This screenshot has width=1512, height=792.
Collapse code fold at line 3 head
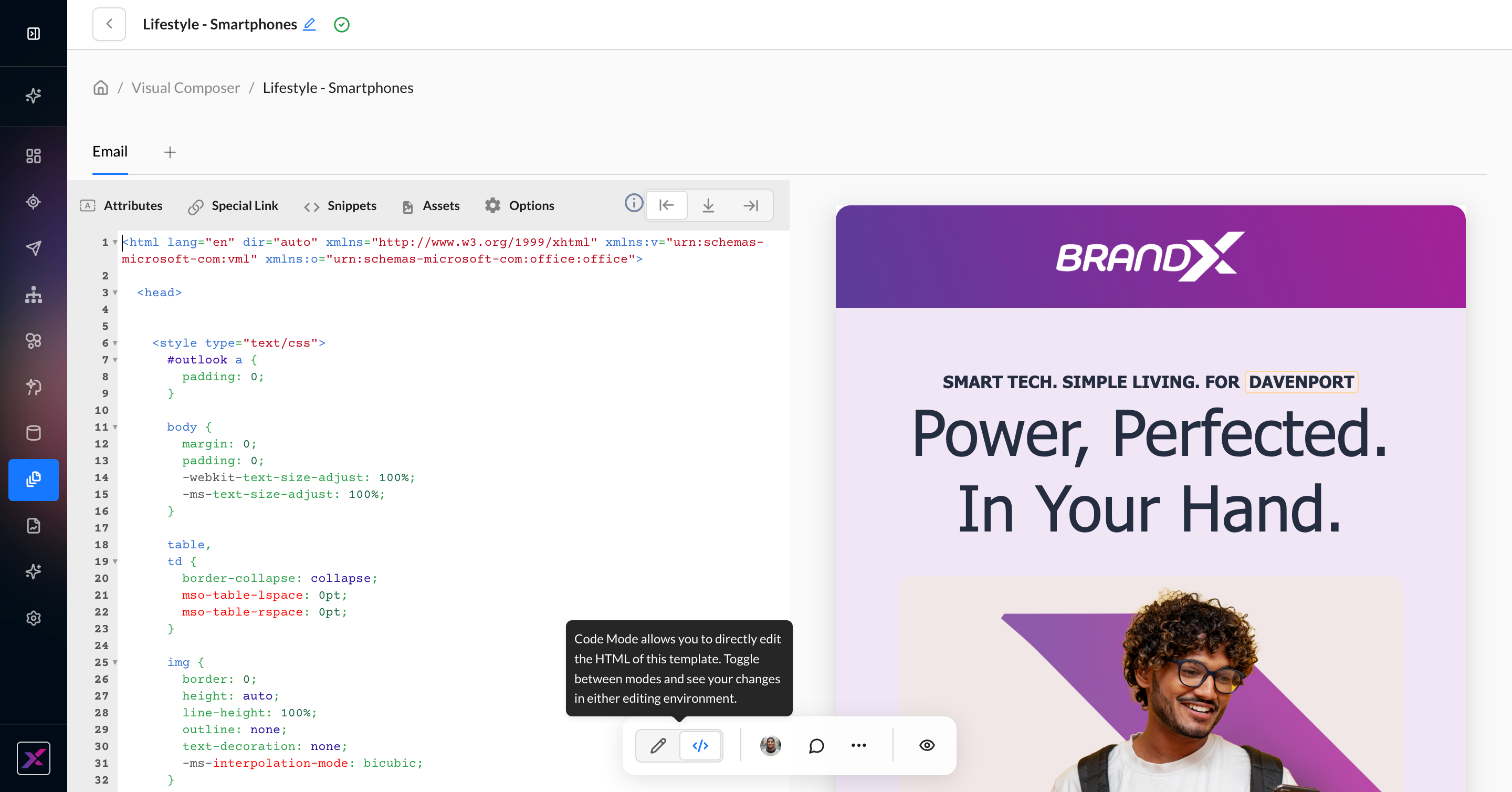pos(115,293)
